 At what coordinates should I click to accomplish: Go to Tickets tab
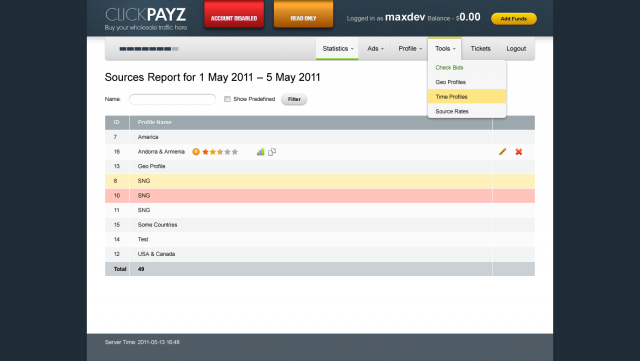click(x=480, y=49)
